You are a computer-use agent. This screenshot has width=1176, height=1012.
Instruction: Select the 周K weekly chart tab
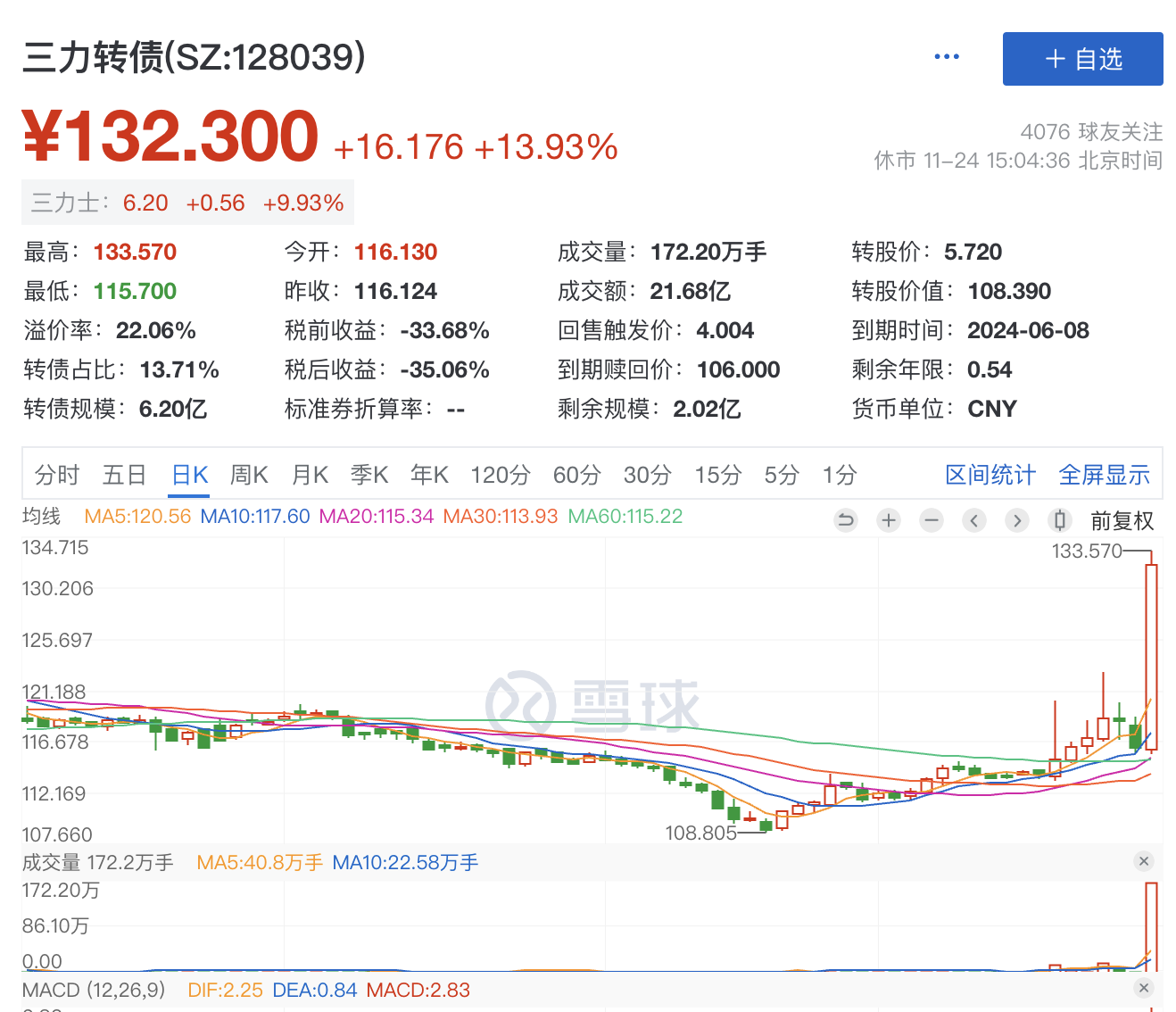coord(249,475)
